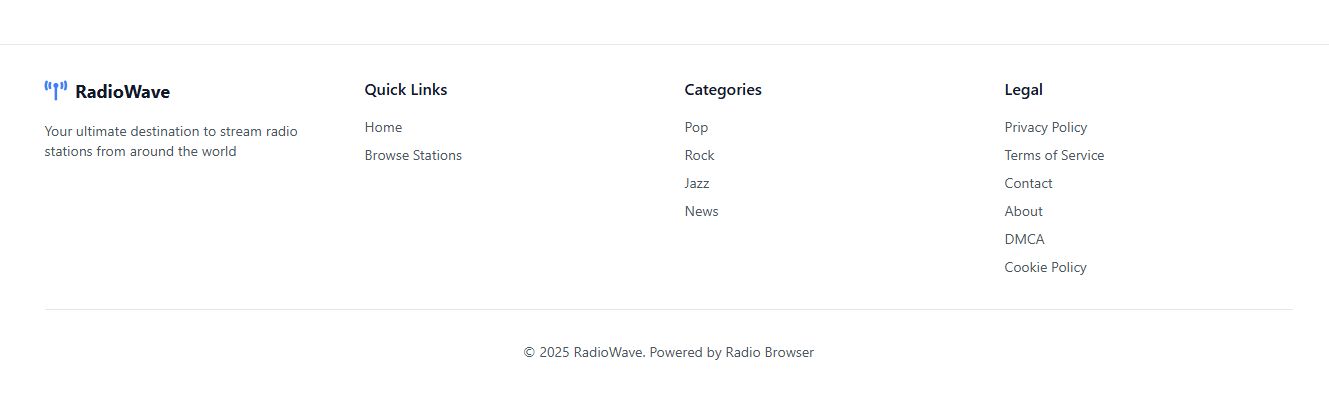View the Cookie Policy link
Image resolution: width=1329 pixels, height=410 pixels.
pos(1045,267)
